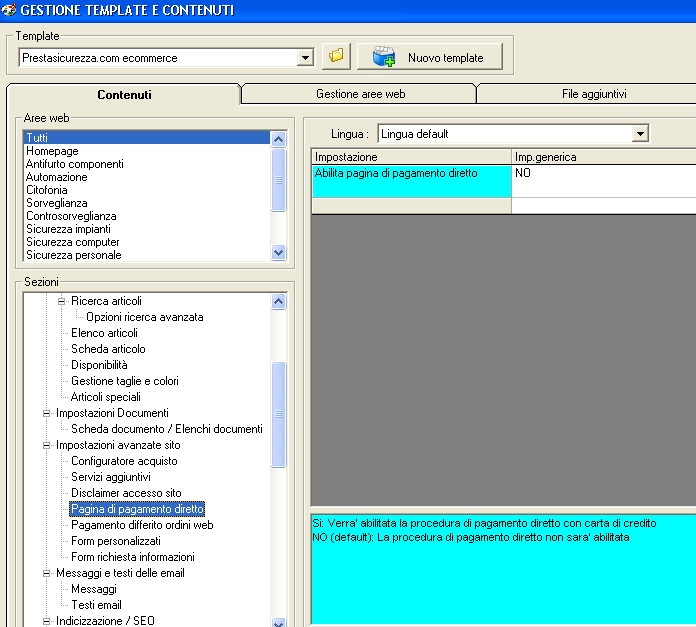Select the Testi email tree item

tap(96, 604)
